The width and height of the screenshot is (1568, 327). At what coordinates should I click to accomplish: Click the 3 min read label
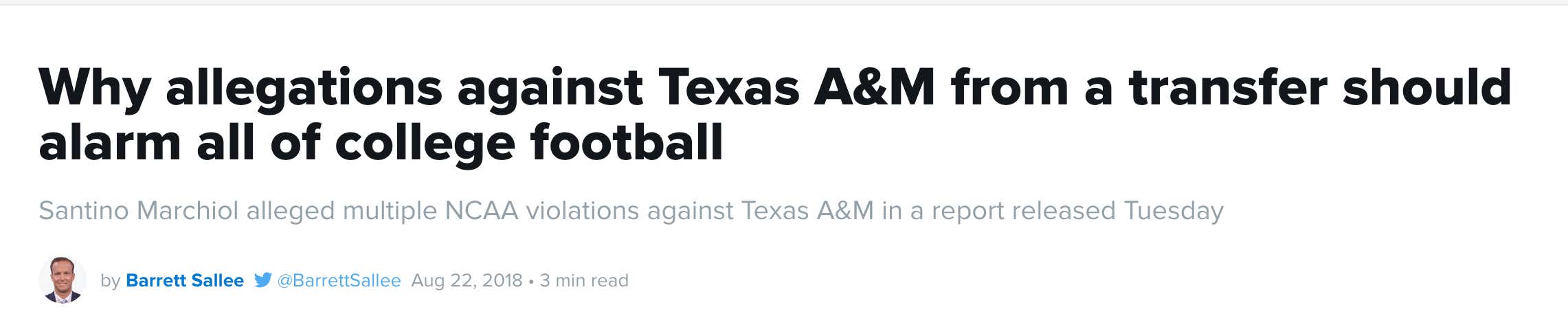click(x=584, y=280)
